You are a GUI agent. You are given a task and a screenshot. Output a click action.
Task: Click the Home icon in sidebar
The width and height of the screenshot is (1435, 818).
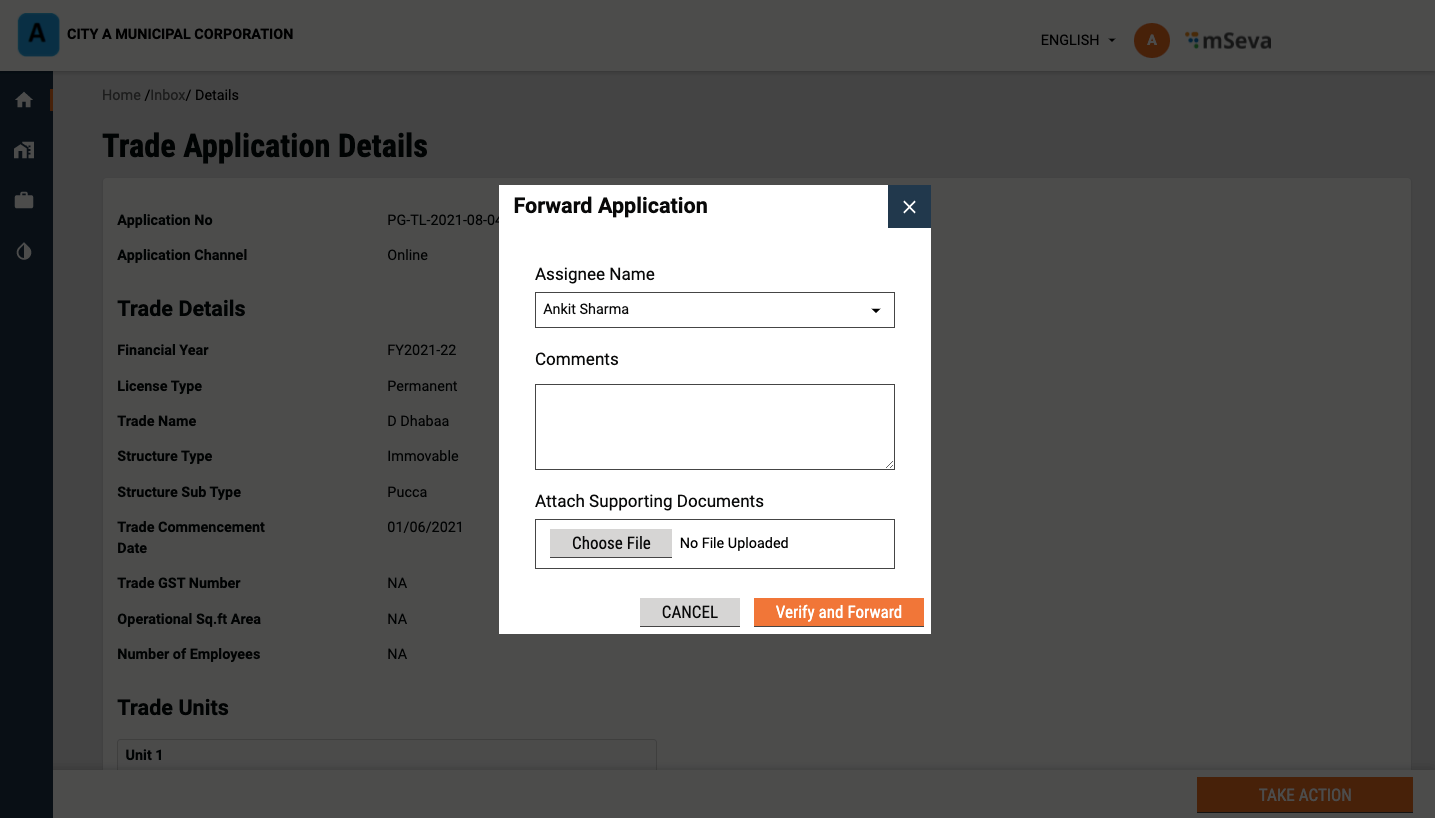pyautogui.click(x=24, y=100)
